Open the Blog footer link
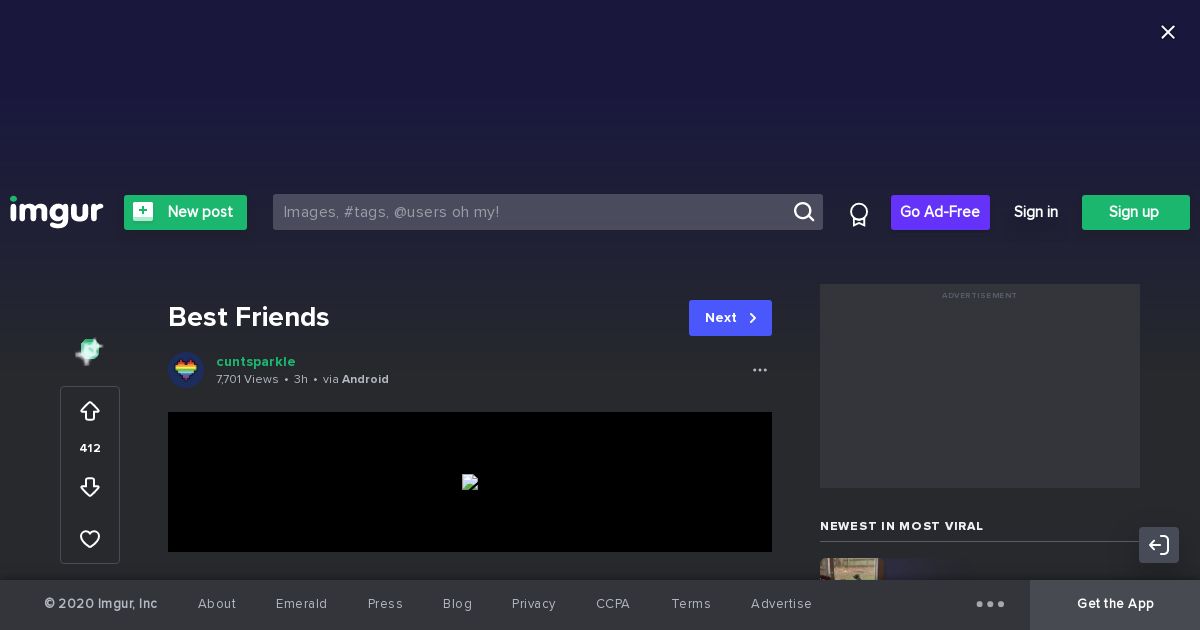Viewport: 1200px width, 630px height. [457, 604]
